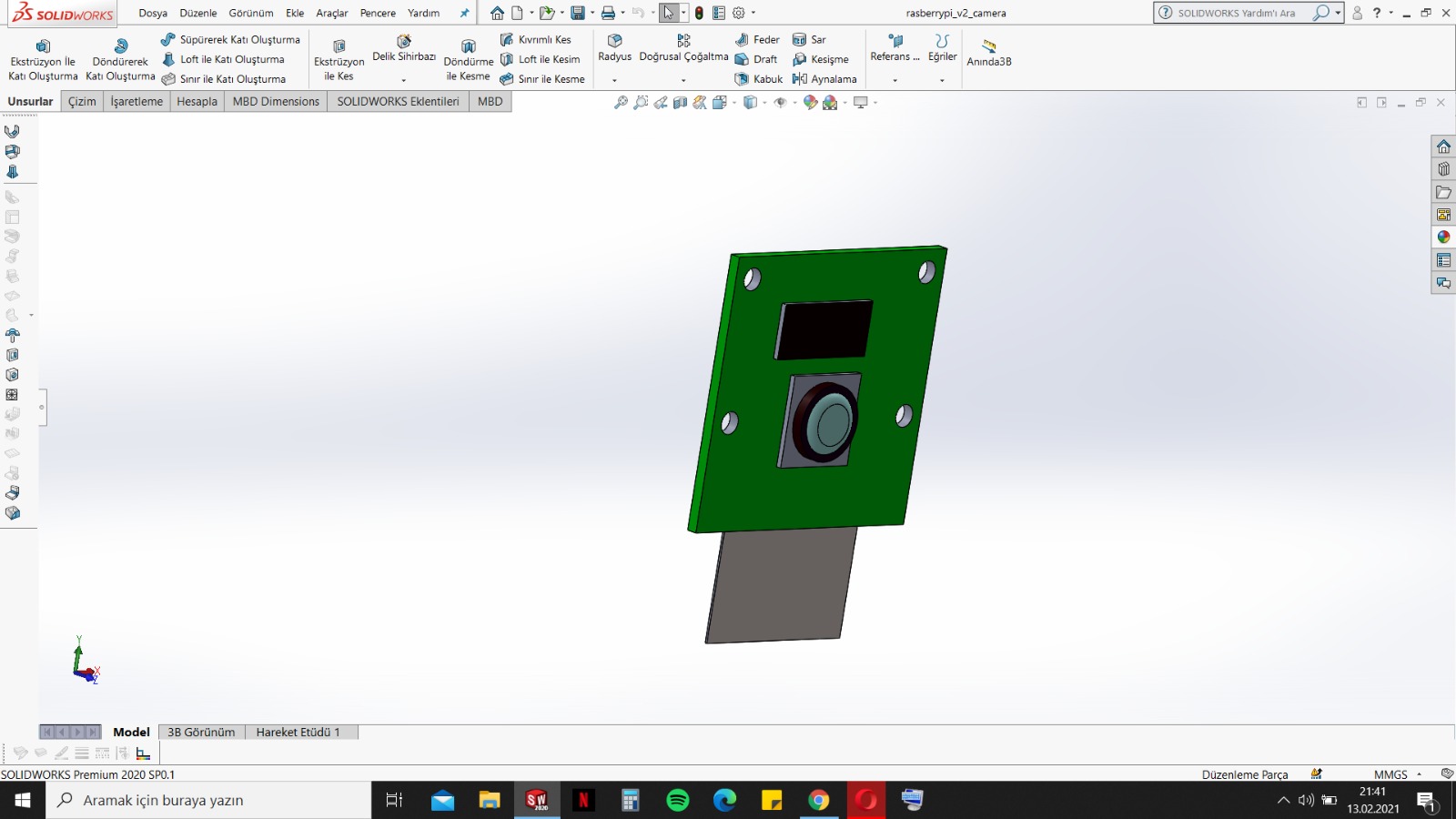
Task: Click the Rebuild traffic light icon
Action: point(699,13)
